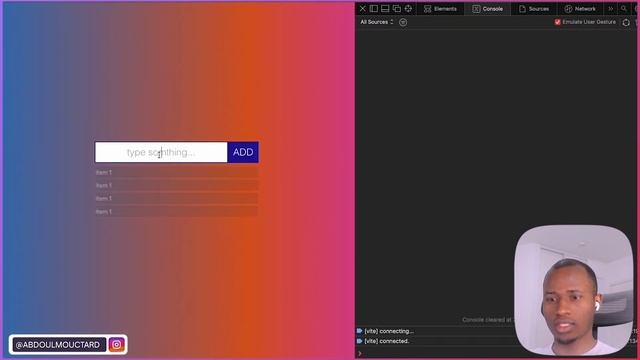Click the ADD button
This screenshot has width=640, height=360.
243,152
